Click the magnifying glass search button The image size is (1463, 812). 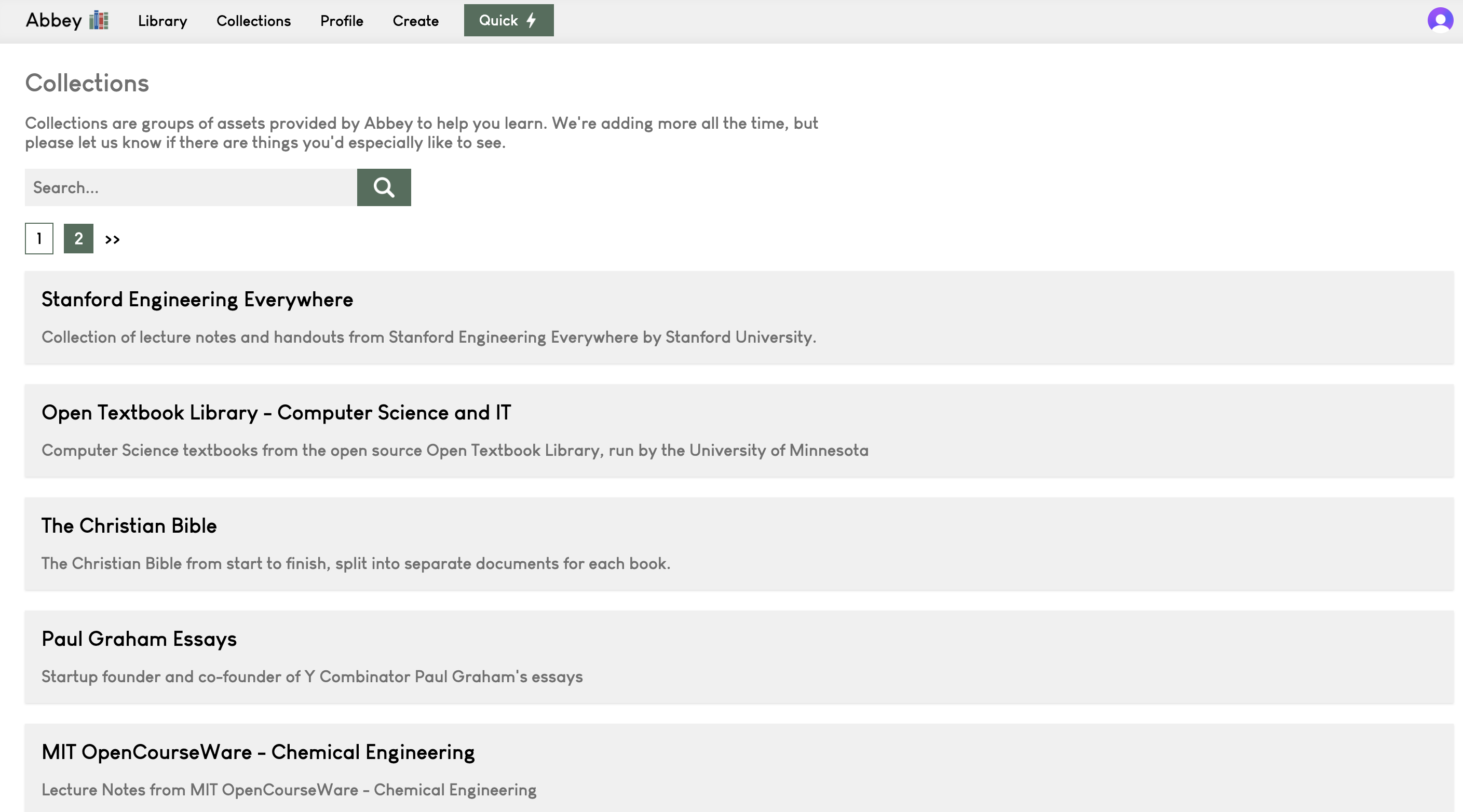pyautogui.click(x=383, y=187)
